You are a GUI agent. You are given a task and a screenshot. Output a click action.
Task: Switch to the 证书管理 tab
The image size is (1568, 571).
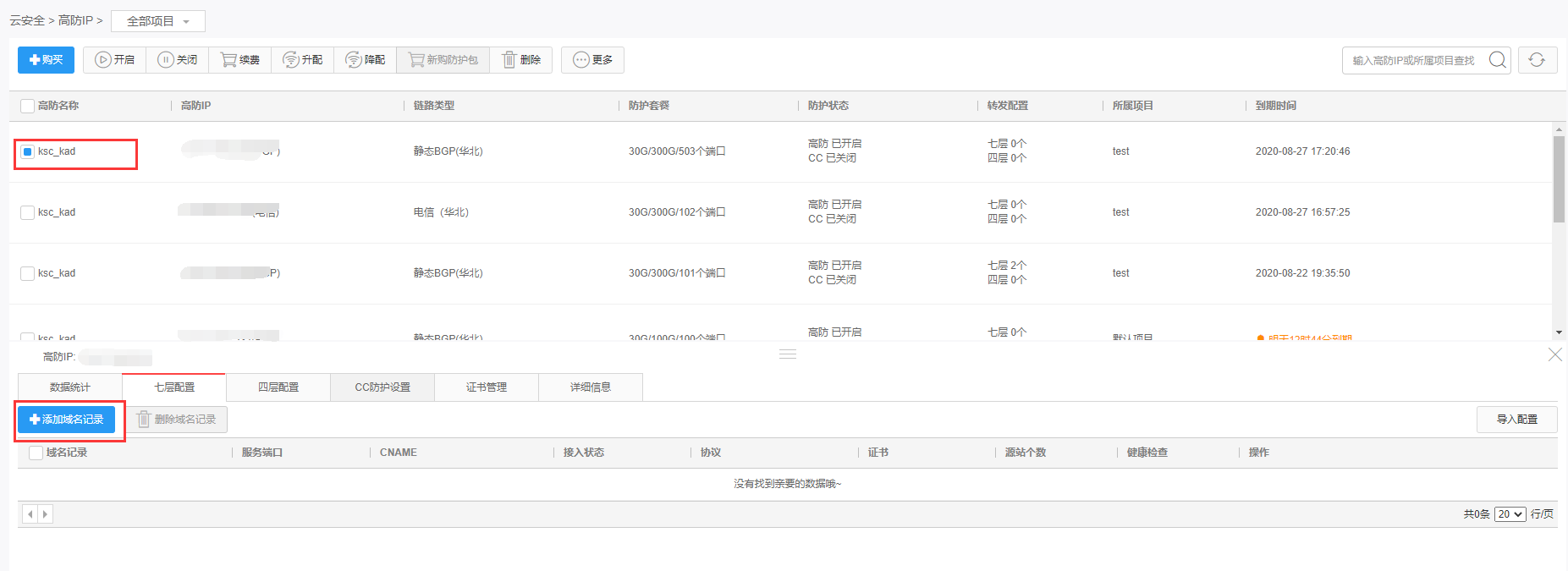[x=487, y=387]
